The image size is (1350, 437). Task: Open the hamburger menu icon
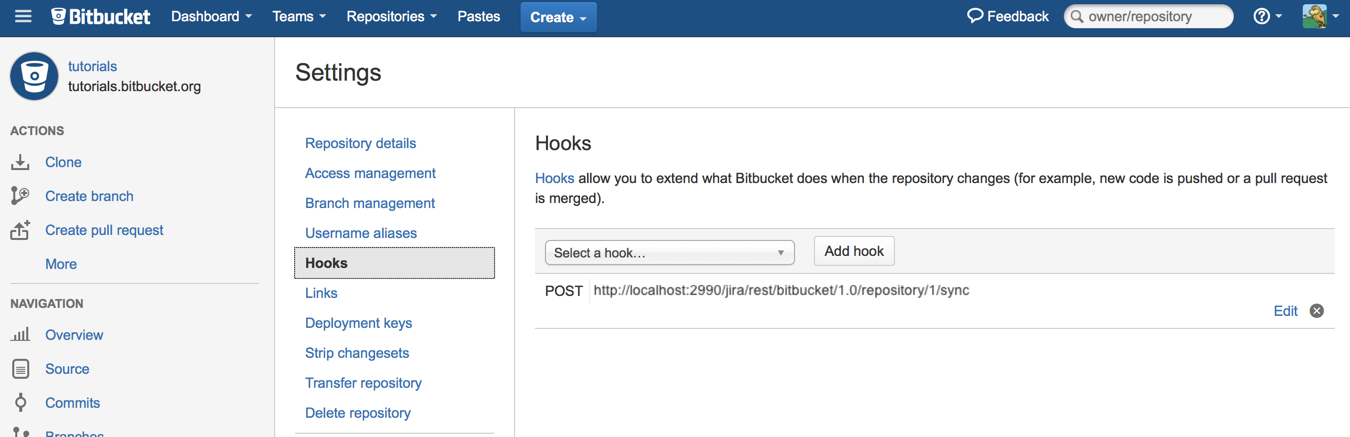[x=23, y=16]
